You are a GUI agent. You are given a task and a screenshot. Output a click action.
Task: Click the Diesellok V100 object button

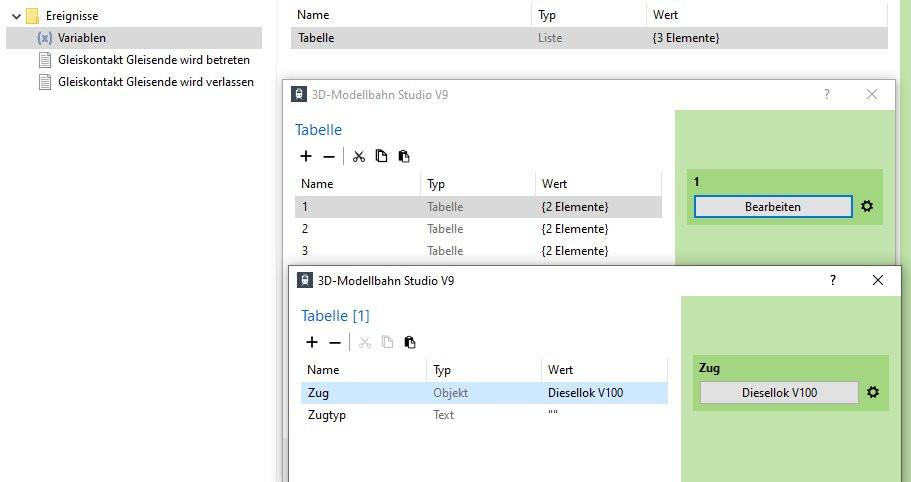(779, 393)
